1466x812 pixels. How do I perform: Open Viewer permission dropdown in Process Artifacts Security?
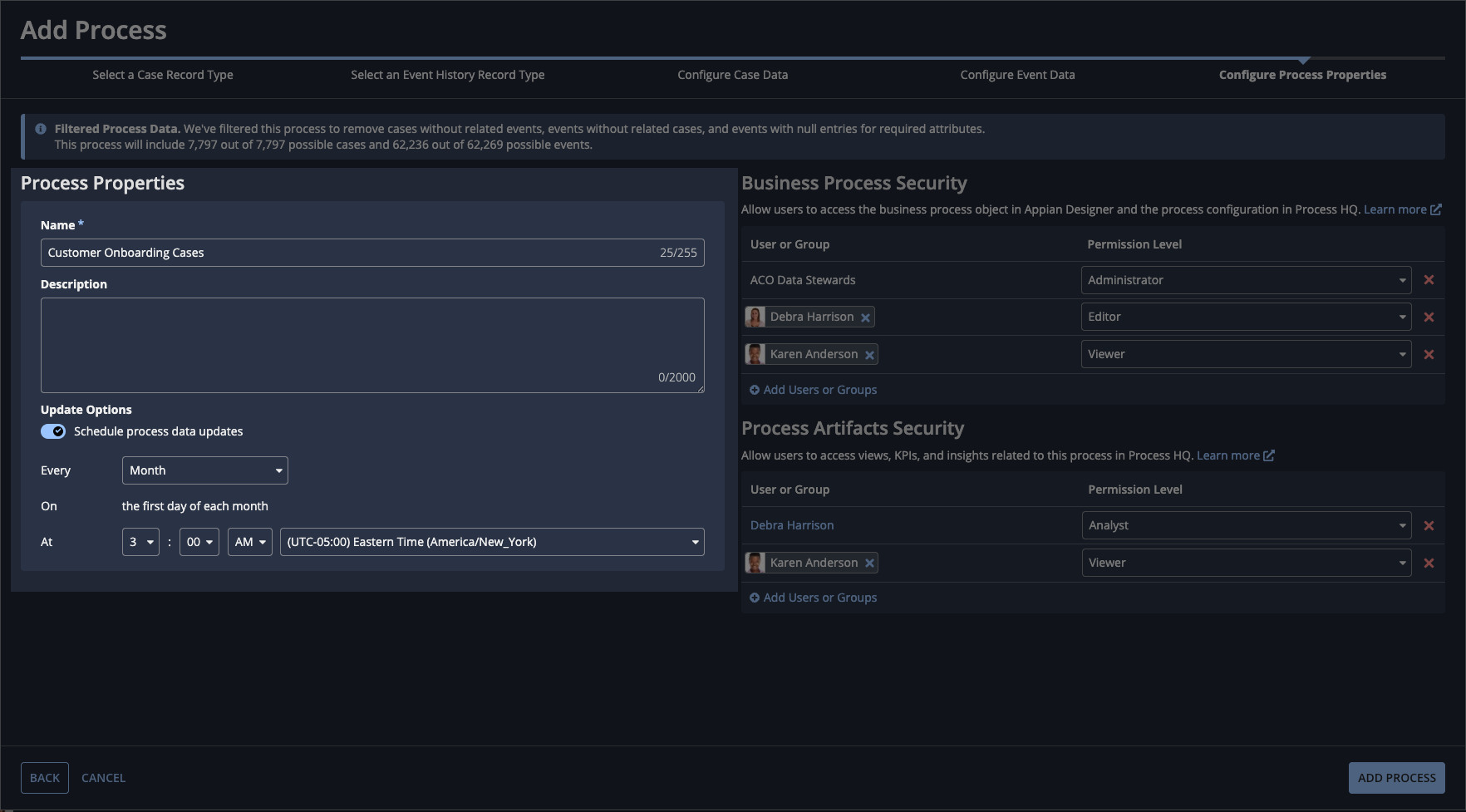1246,563
